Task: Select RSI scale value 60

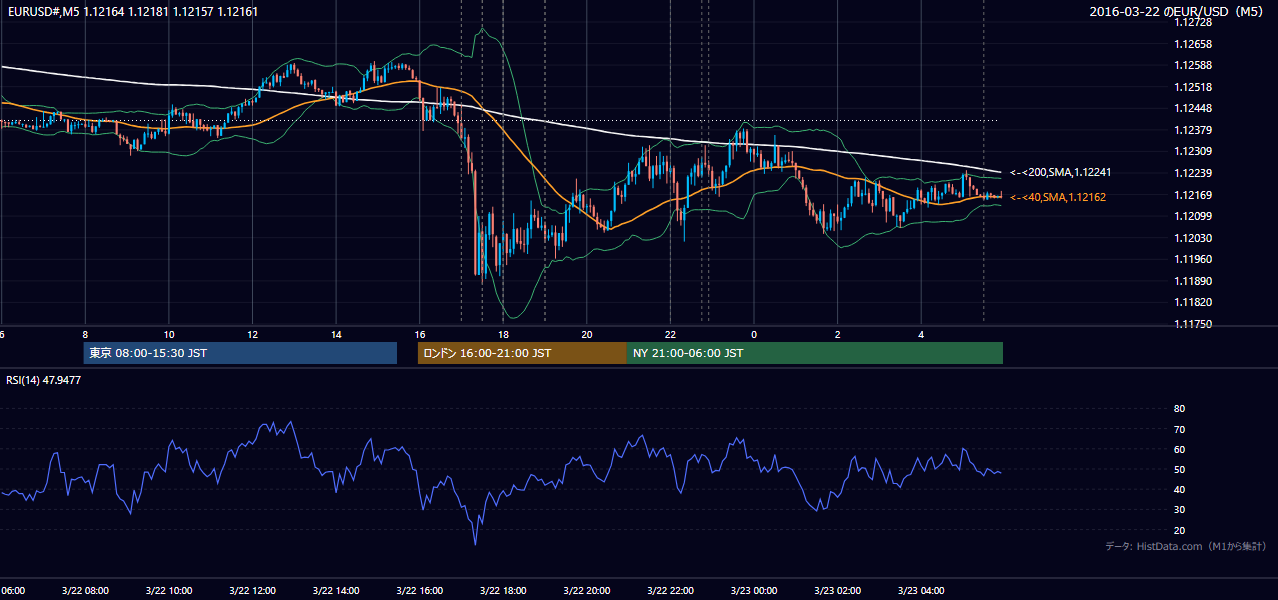Action: 1179,449
